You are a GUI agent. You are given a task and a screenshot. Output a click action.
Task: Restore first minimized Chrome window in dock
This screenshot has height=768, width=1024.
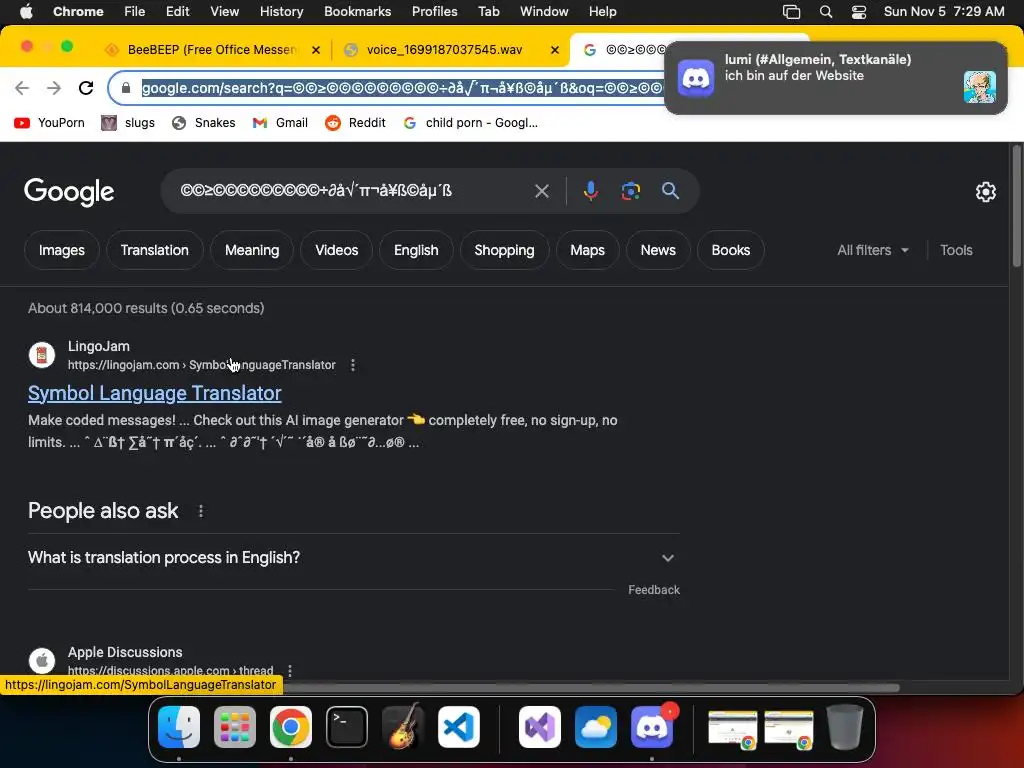click(733, 729)
